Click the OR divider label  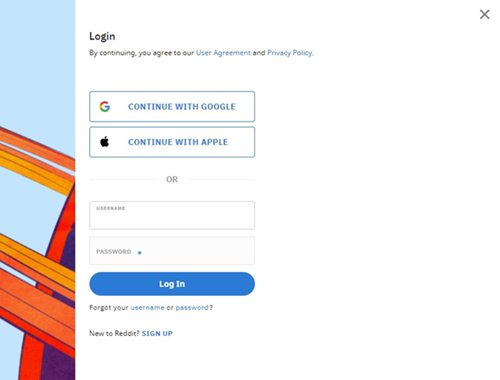(x=172, y=179)
